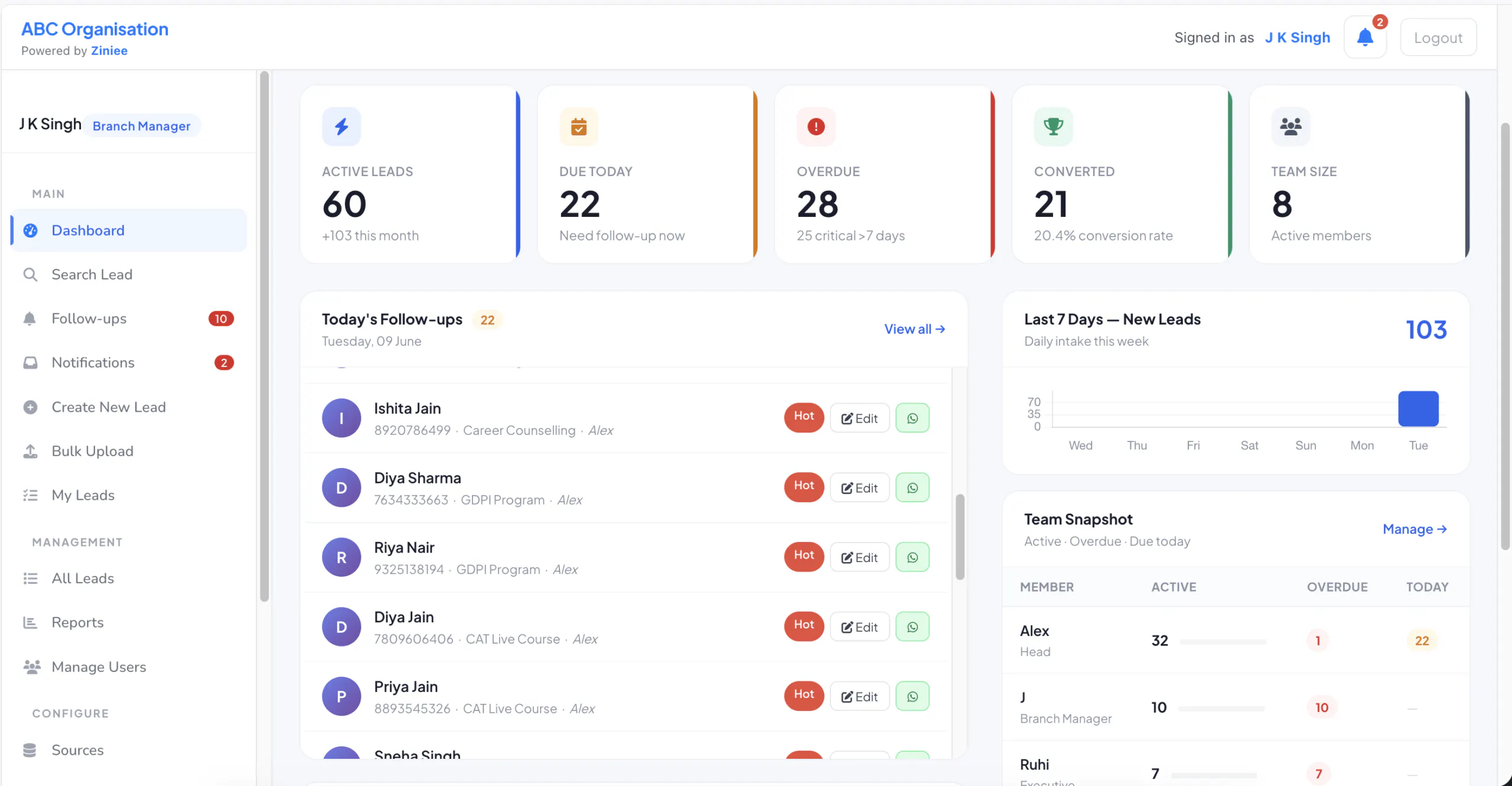Edit the Diya Jain lead

(859, 627)
